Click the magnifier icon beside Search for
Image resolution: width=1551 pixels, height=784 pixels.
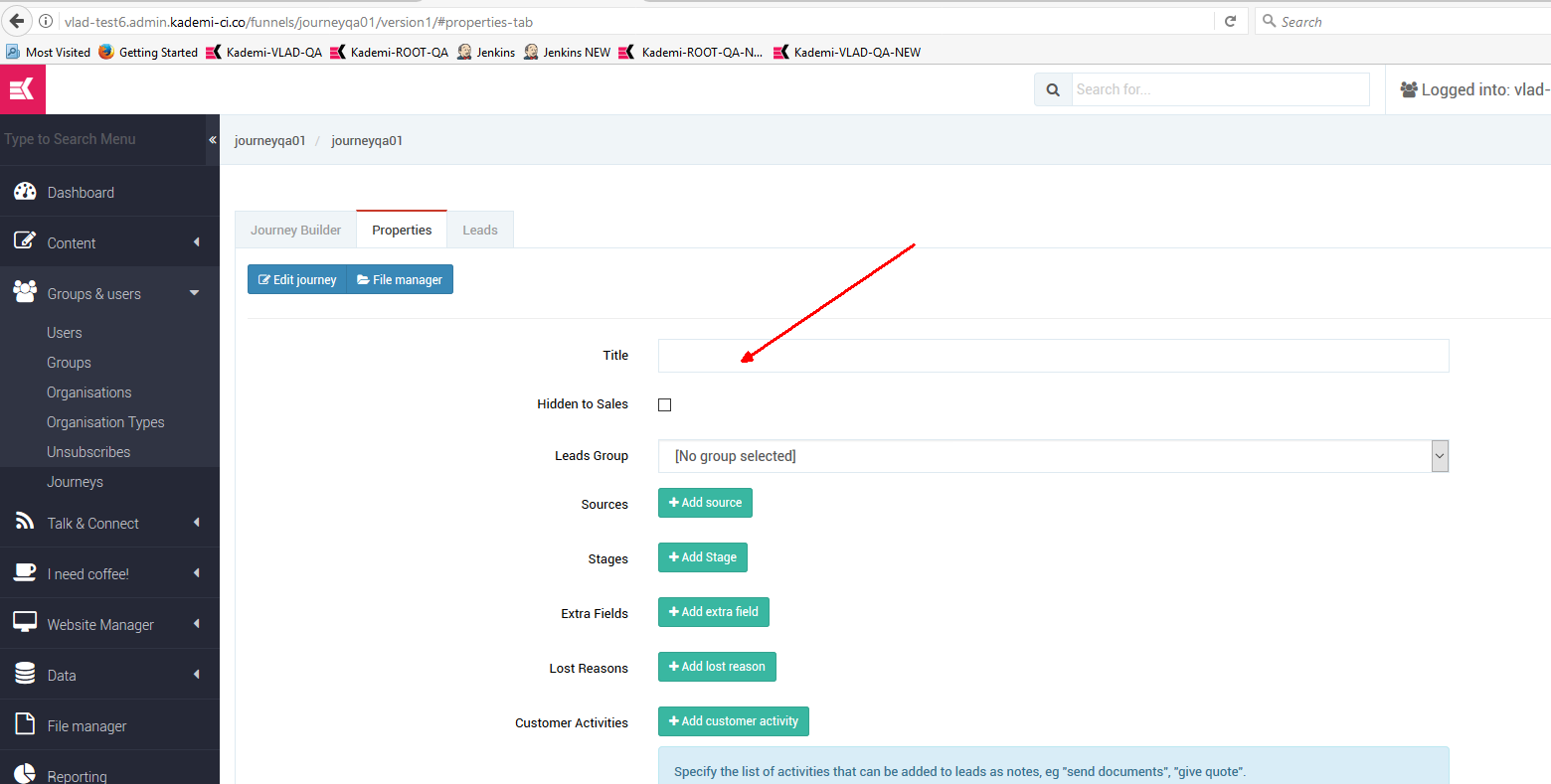pos(1053,89)
